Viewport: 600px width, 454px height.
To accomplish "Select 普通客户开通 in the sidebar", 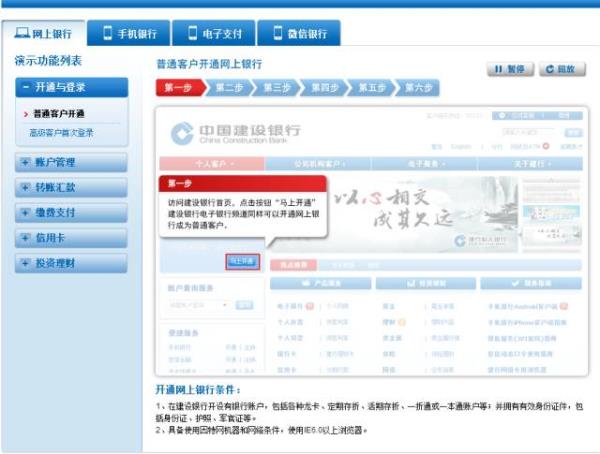I will pos(58,114).
